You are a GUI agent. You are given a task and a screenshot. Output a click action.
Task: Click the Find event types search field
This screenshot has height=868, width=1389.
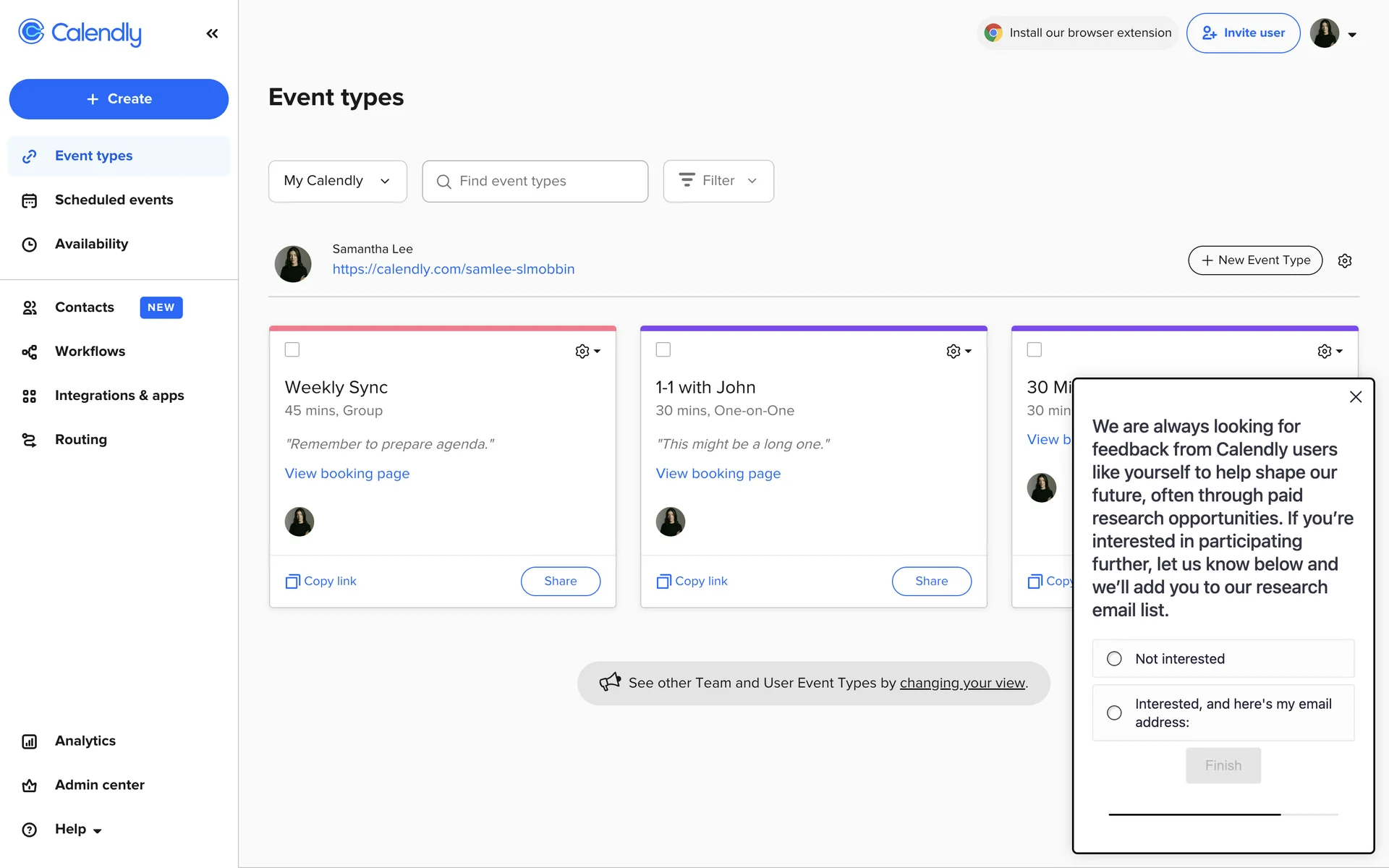[x=535, y=181]
